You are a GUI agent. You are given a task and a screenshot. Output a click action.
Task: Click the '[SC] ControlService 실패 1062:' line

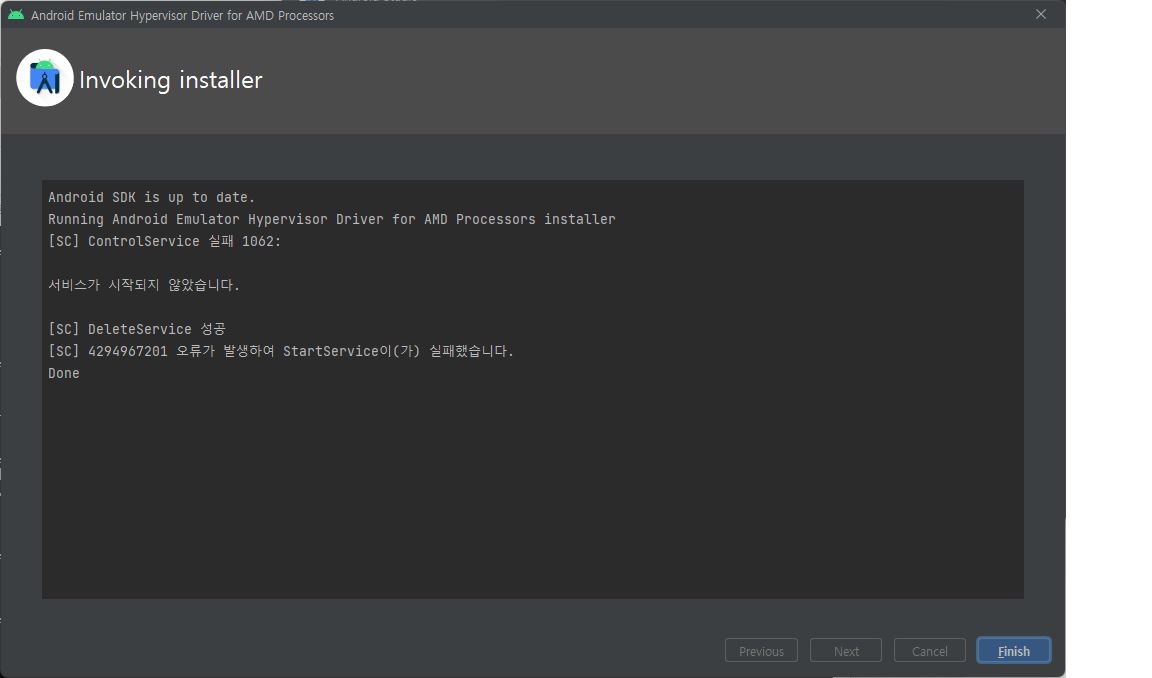click(x=165, y=242)
